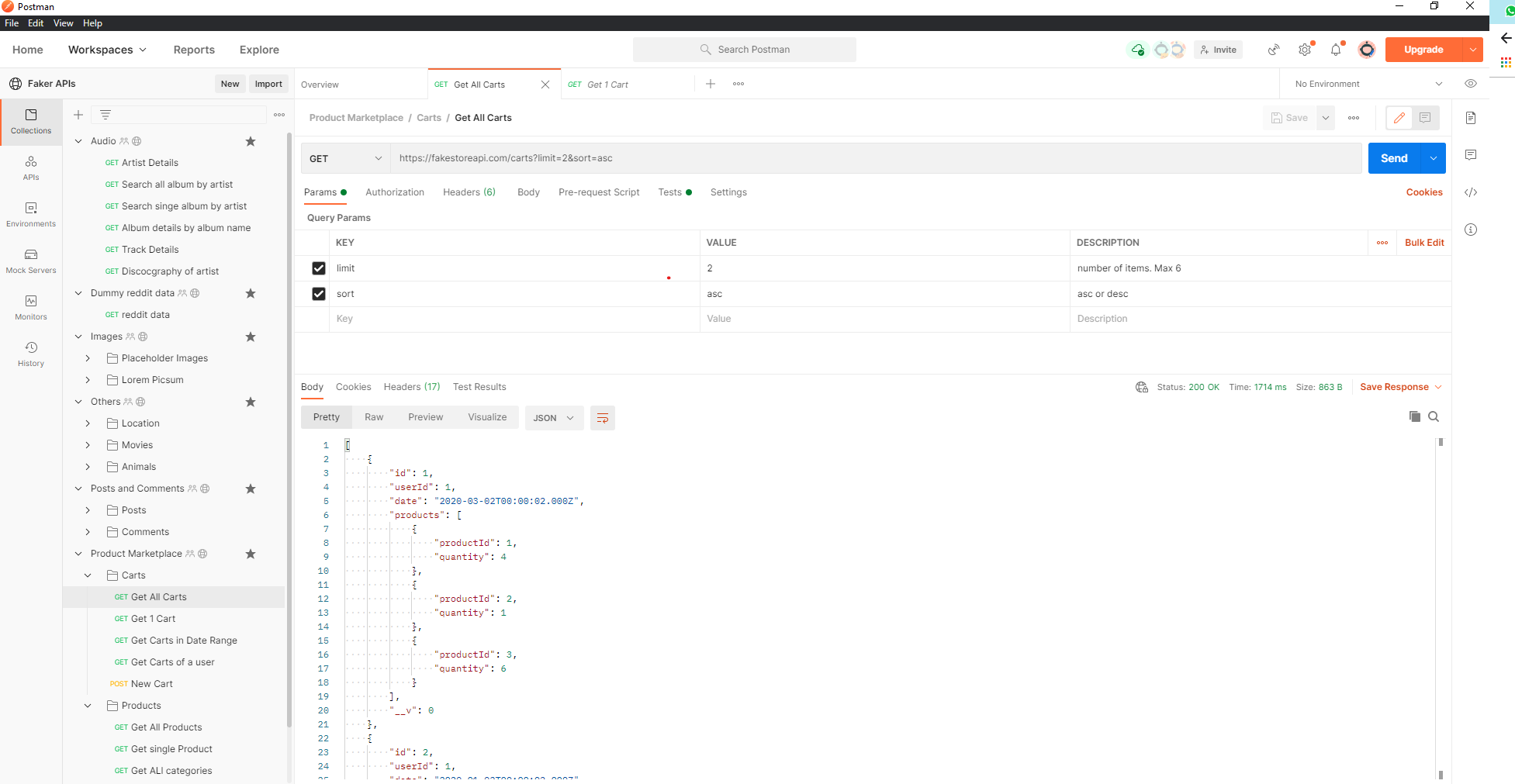
Task: Toggle star on Others collection
Action: pos(251,402)
